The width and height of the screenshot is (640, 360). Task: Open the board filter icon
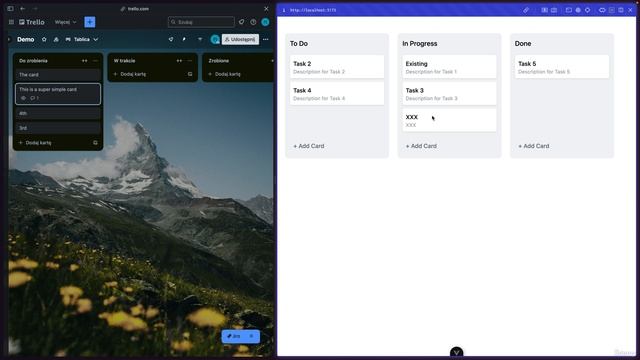[200, 40]
